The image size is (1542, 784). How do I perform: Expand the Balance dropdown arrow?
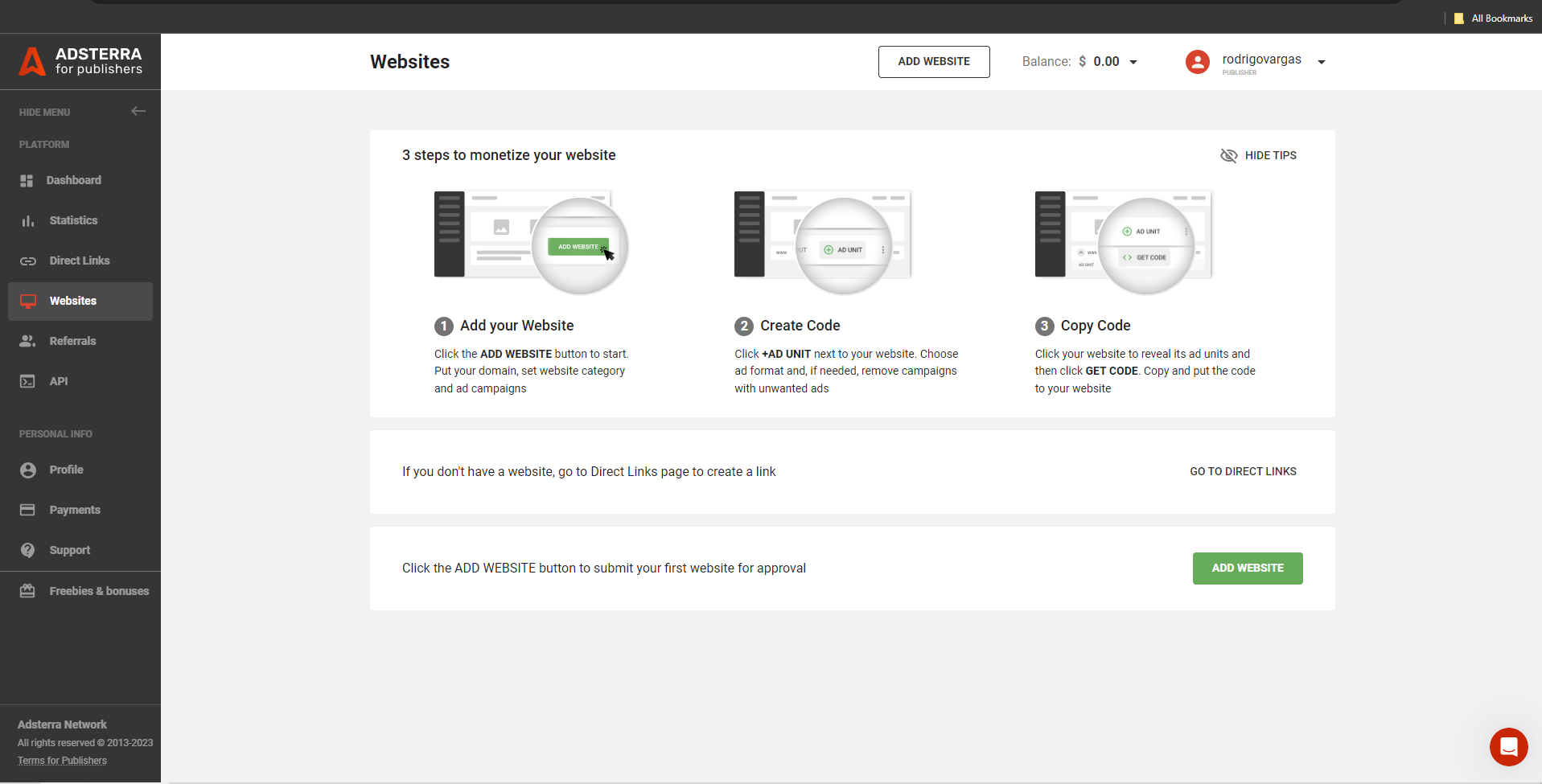(x=1133, y=62)
